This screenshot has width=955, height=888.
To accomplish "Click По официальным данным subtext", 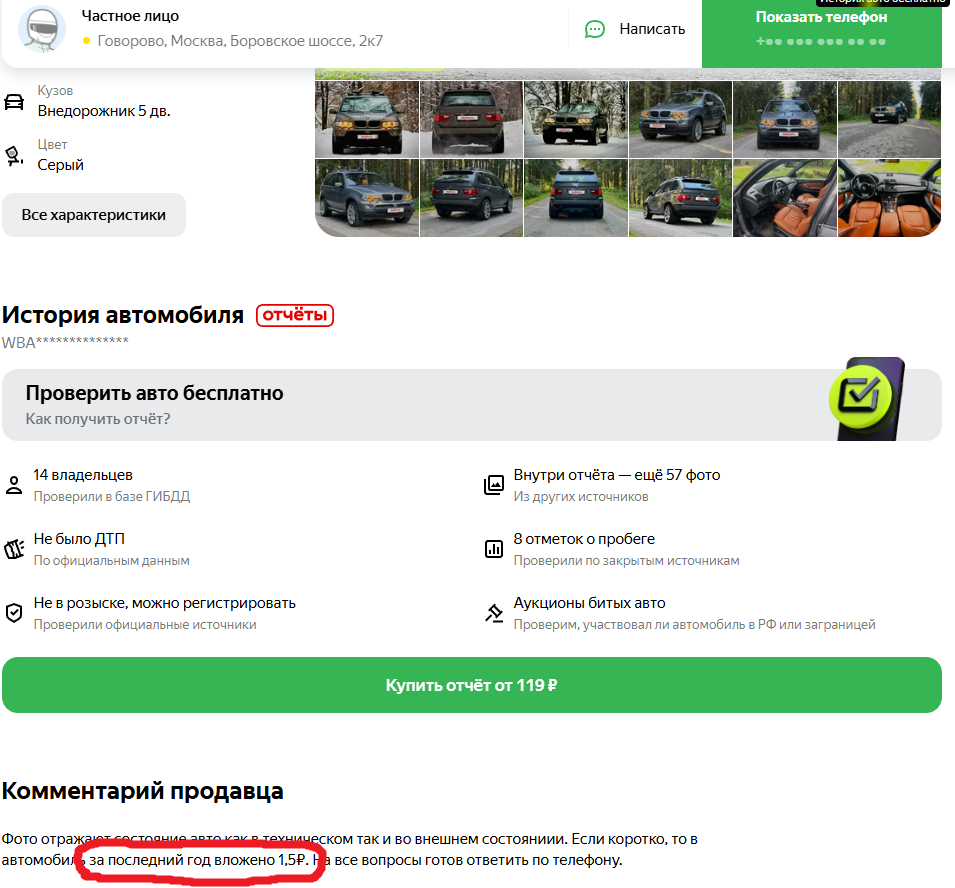I will (x=111, y=560).
